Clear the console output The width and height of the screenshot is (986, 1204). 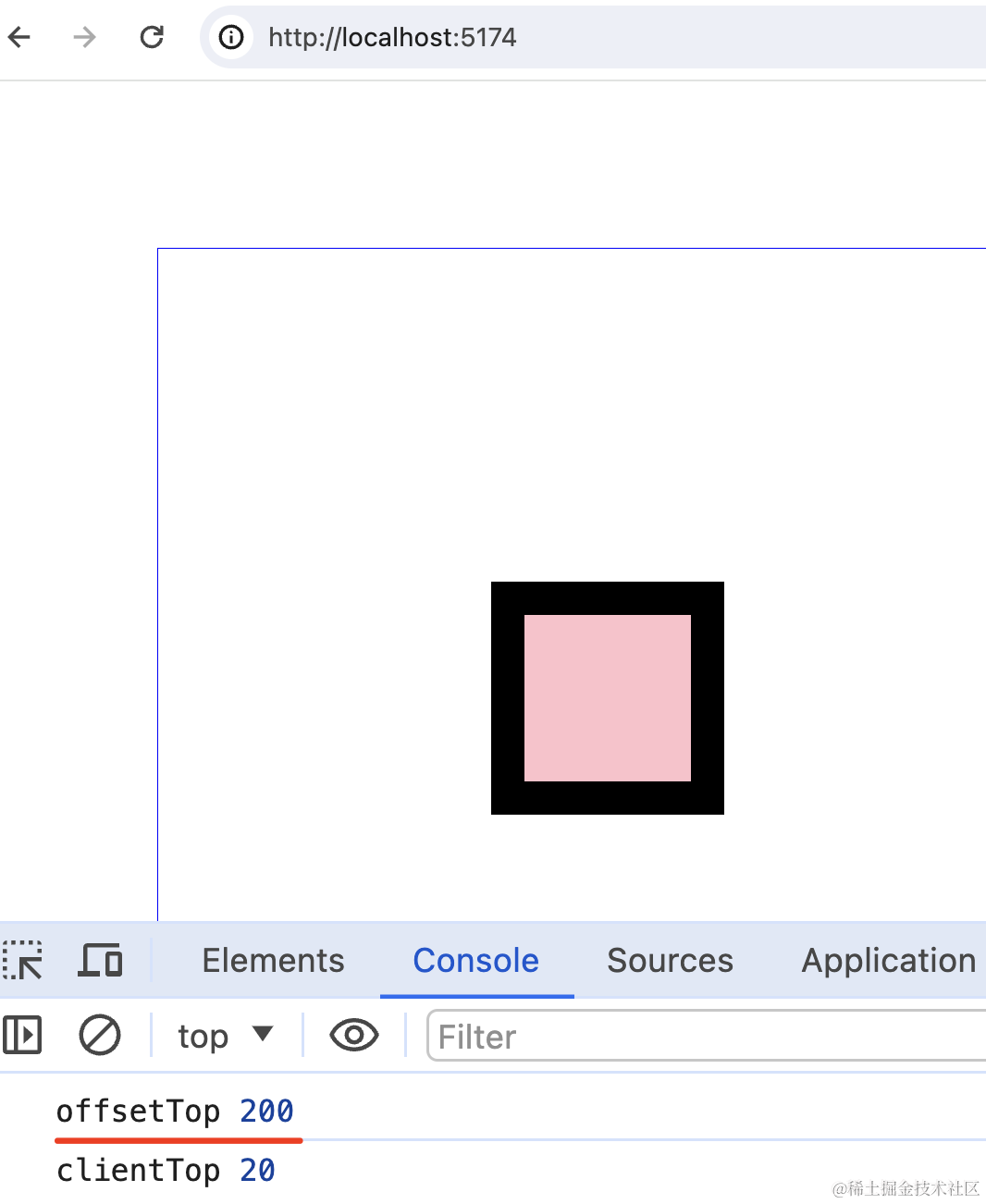coord(100,1035)
